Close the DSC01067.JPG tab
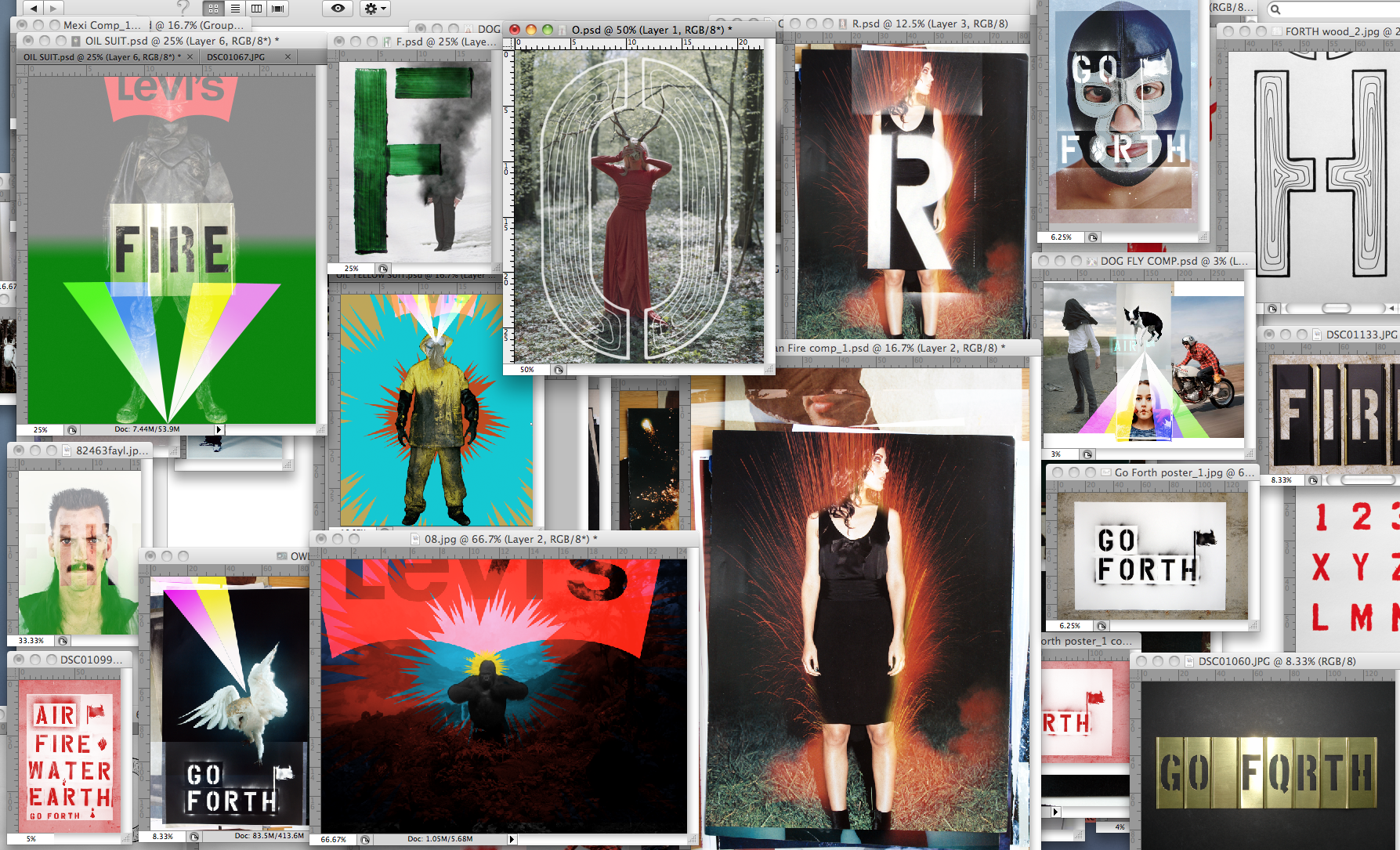 tap(288, 57)
